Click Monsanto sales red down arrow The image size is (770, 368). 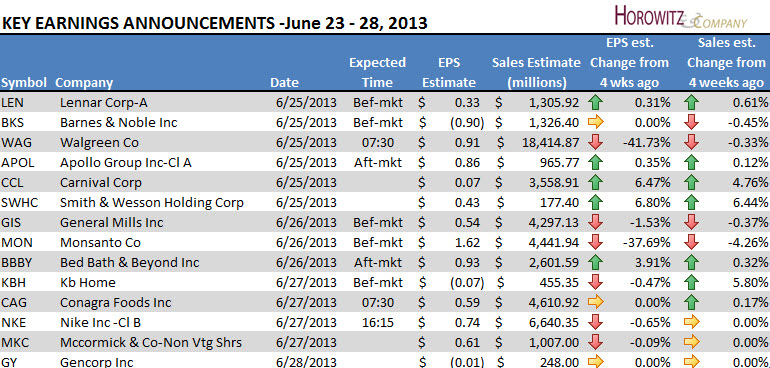[691, 242]
